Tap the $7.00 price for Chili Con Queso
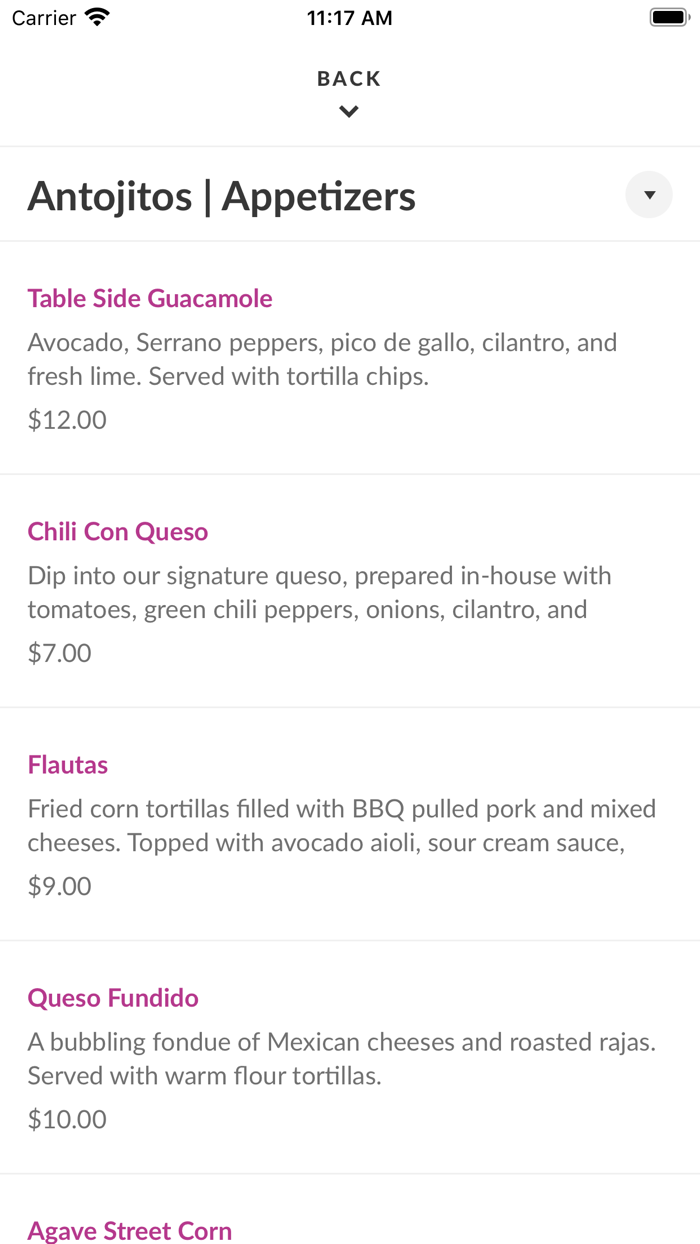This screenshot has width=700, height=1244. (59, 652)
